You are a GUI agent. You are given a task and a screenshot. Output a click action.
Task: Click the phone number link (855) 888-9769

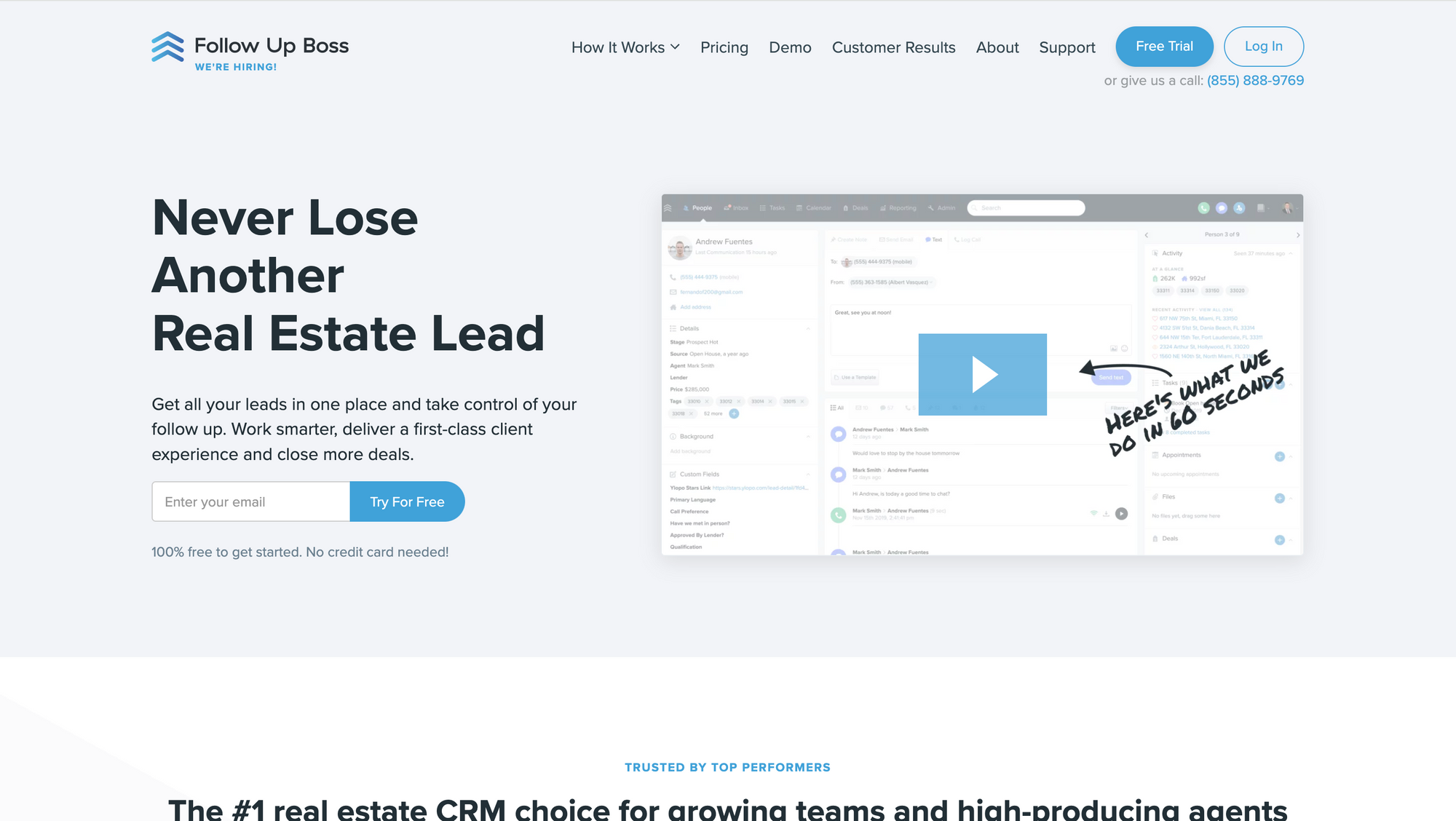(x=1255, y=81)
